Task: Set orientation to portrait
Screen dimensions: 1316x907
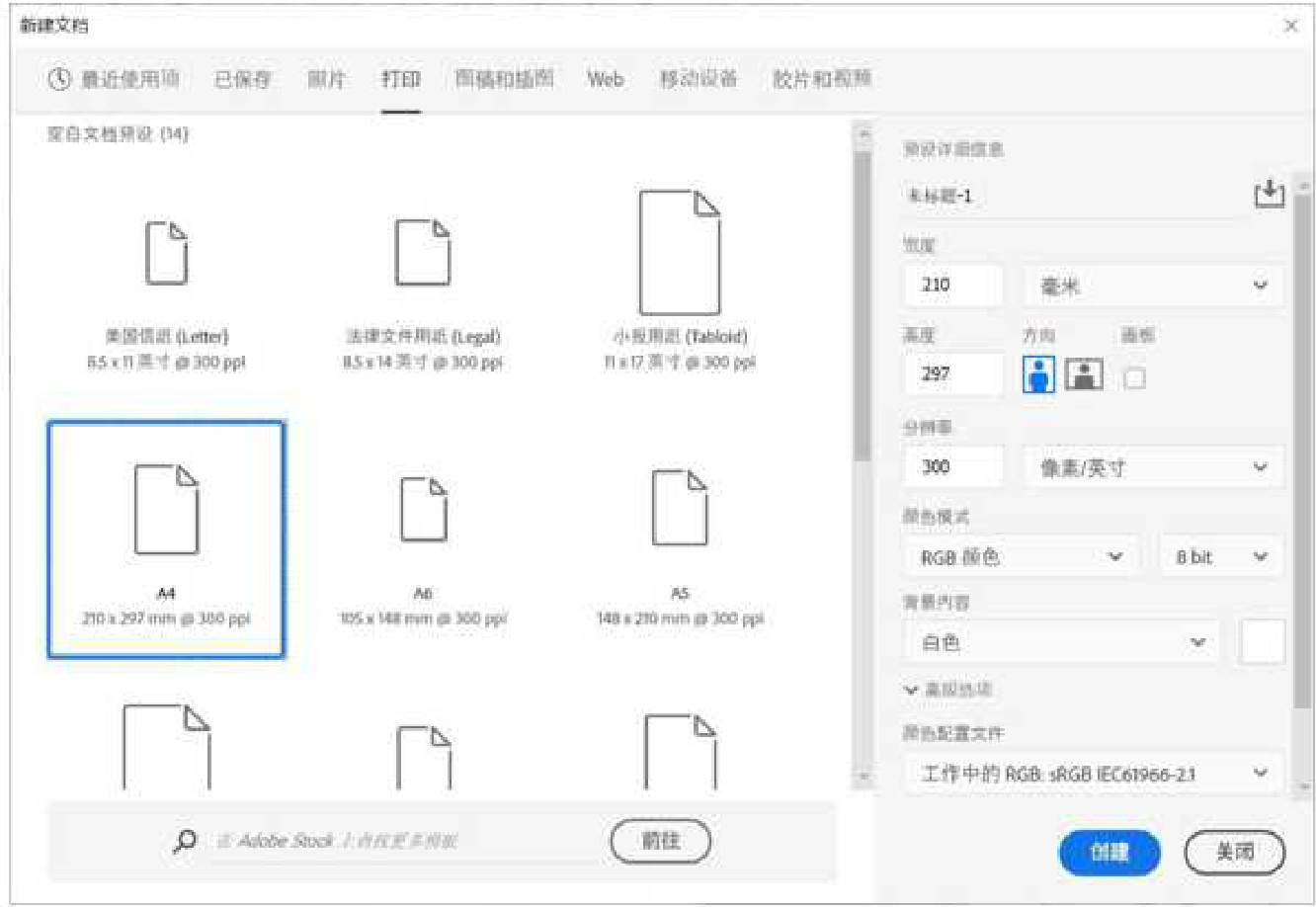Action: [x=1038, y=375]
